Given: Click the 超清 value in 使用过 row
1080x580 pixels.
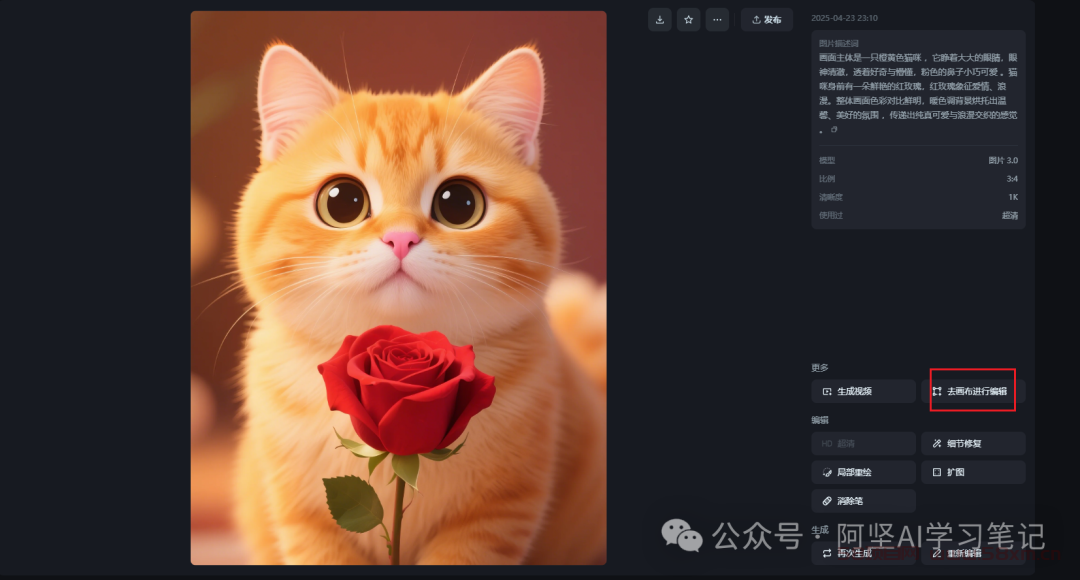Looking at the screenshot, I should point(1010,216).
